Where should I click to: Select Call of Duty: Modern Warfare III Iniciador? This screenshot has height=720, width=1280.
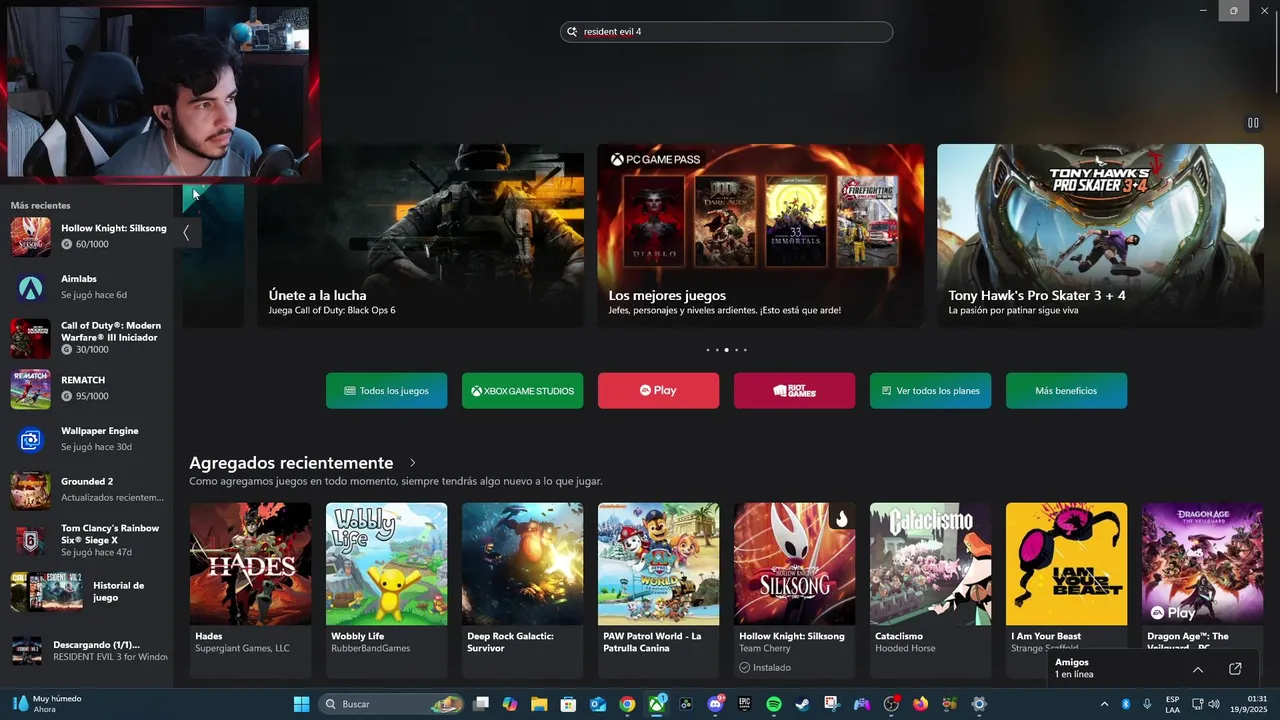tap(88, 338)
